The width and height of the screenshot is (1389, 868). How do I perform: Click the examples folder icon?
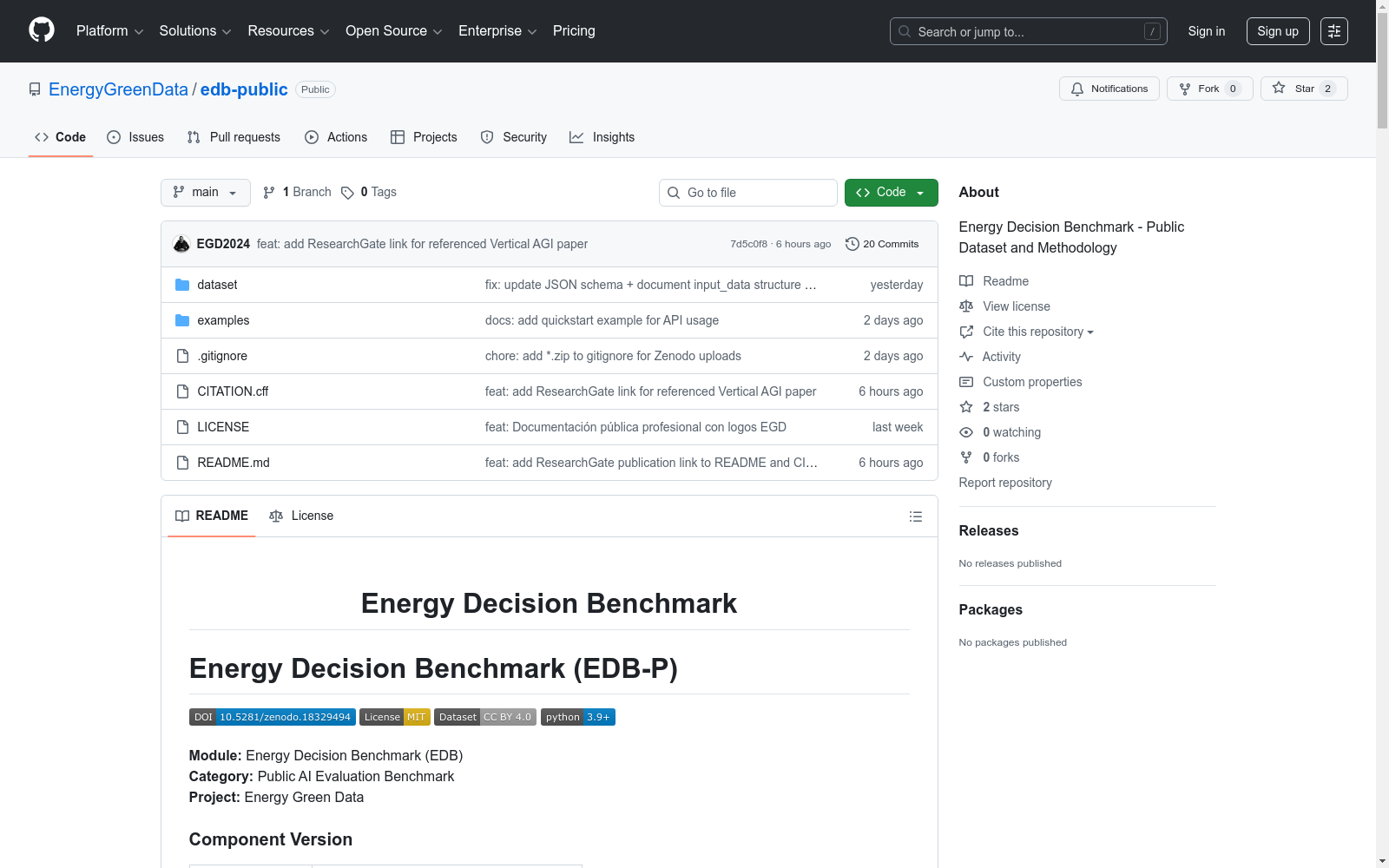[x=182, y=320]
